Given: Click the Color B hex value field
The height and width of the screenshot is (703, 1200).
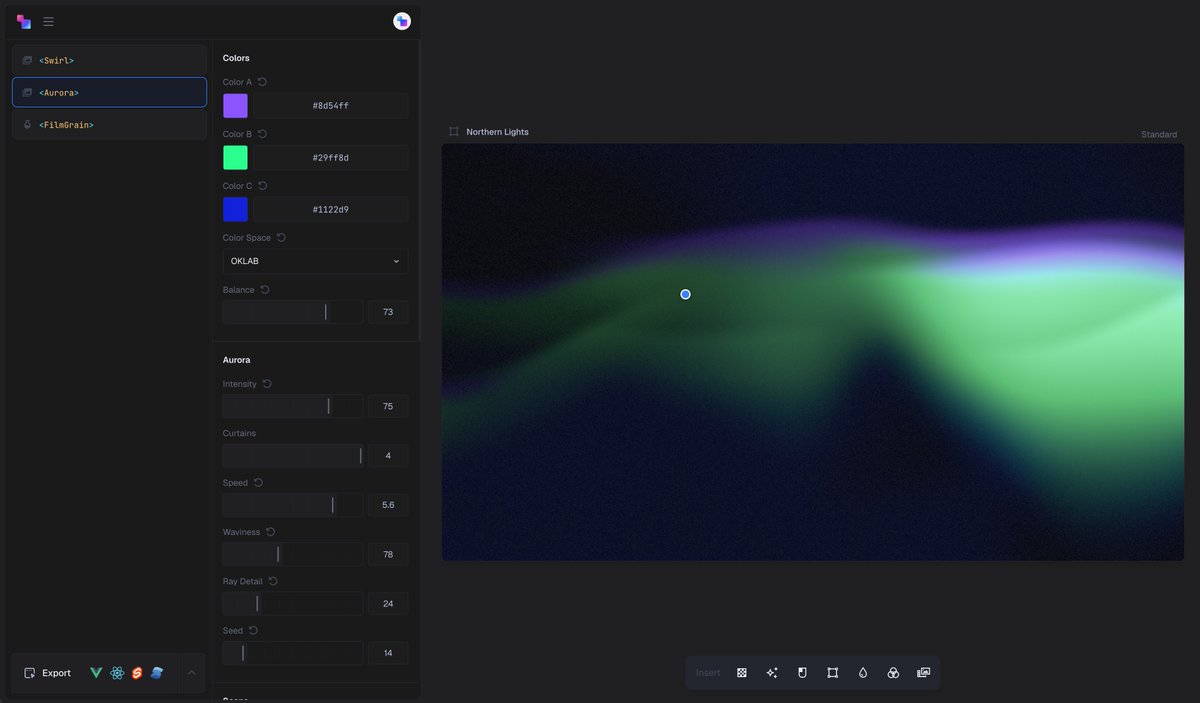Looking at the screenshot, I should coord(330,157).
